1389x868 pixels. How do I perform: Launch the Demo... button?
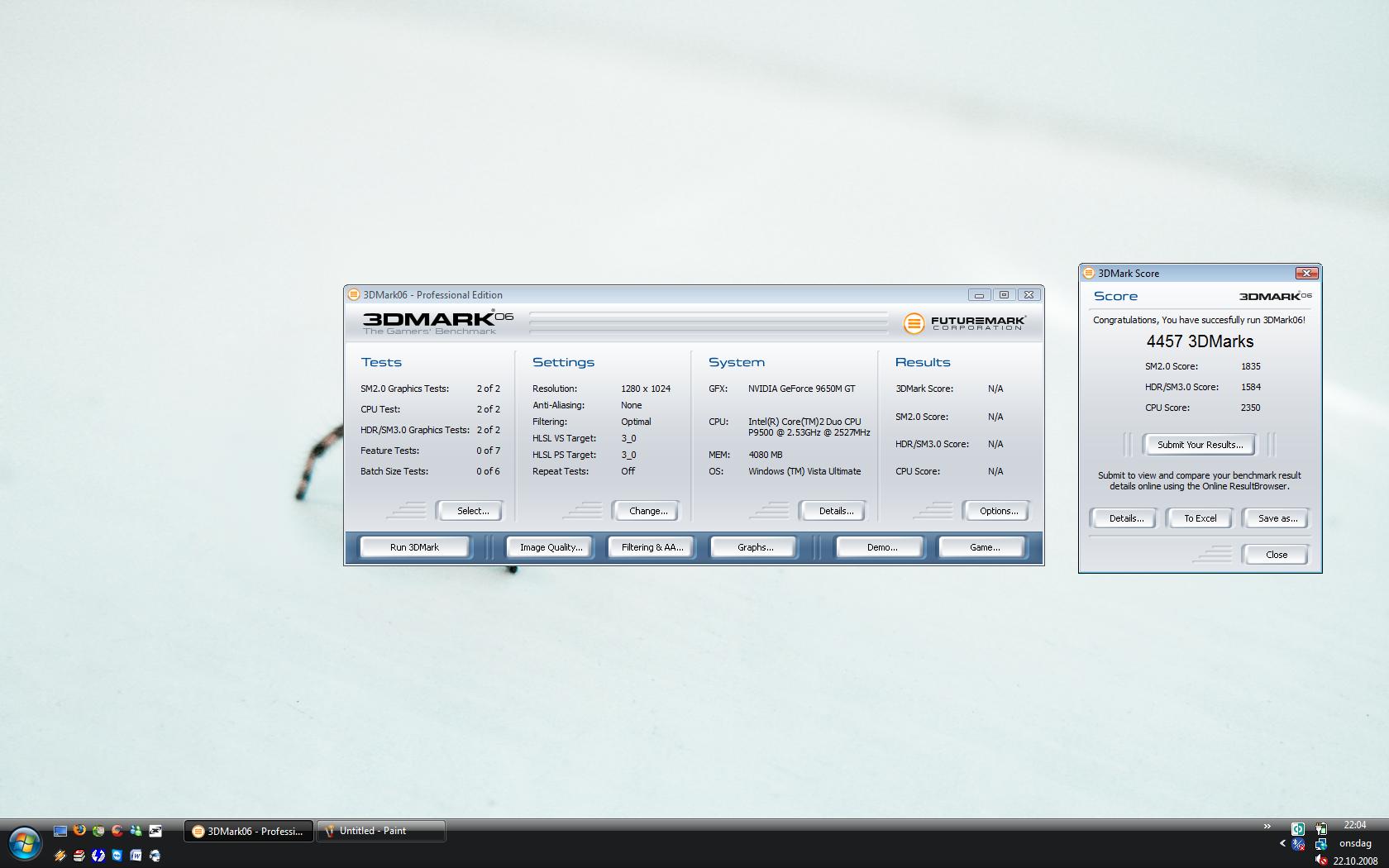(881, 547)
